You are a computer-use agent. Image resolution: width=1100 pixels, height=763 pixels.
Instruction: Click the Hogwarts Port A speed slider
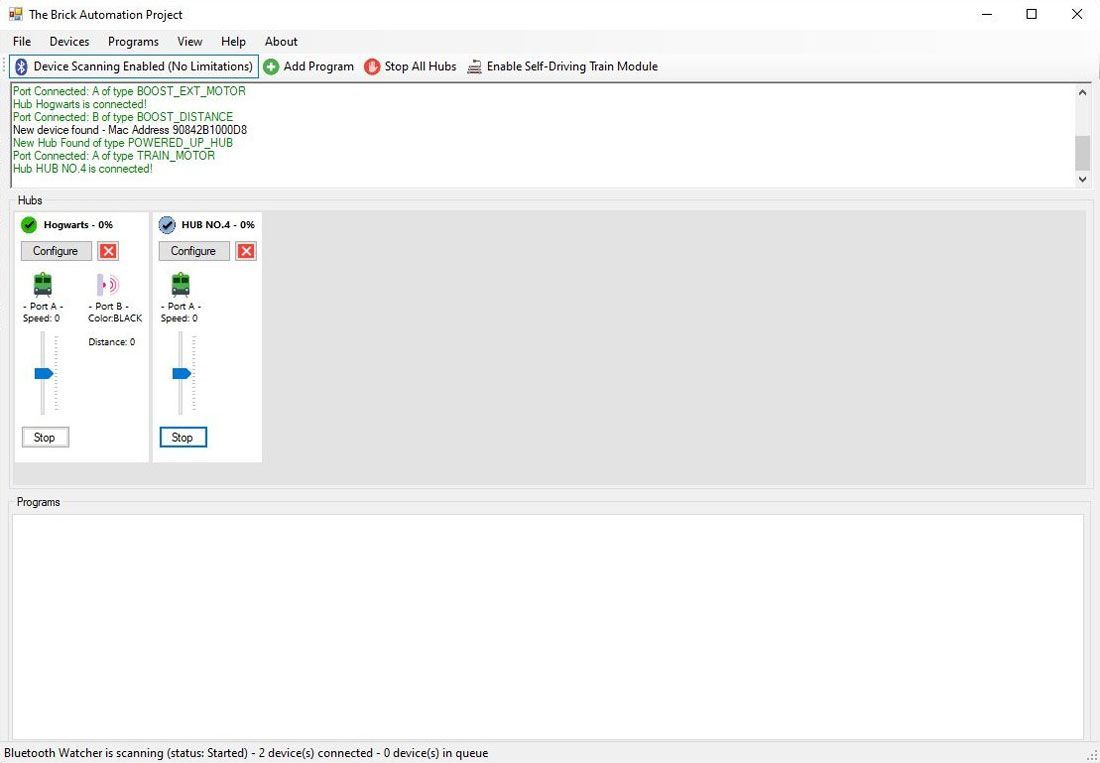tap(43, 373)
